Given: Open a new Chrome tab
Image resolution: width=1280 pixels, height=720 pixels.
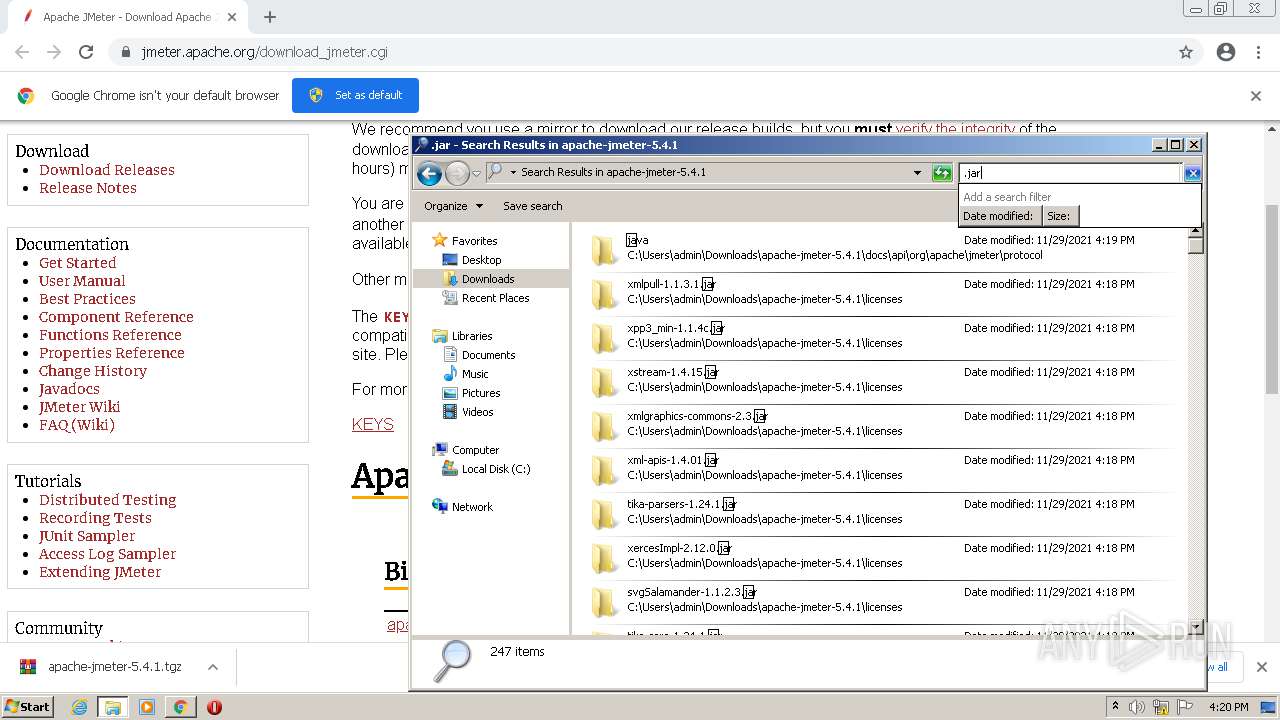Looking at the screenshot, I should click(x=270, y=17).
